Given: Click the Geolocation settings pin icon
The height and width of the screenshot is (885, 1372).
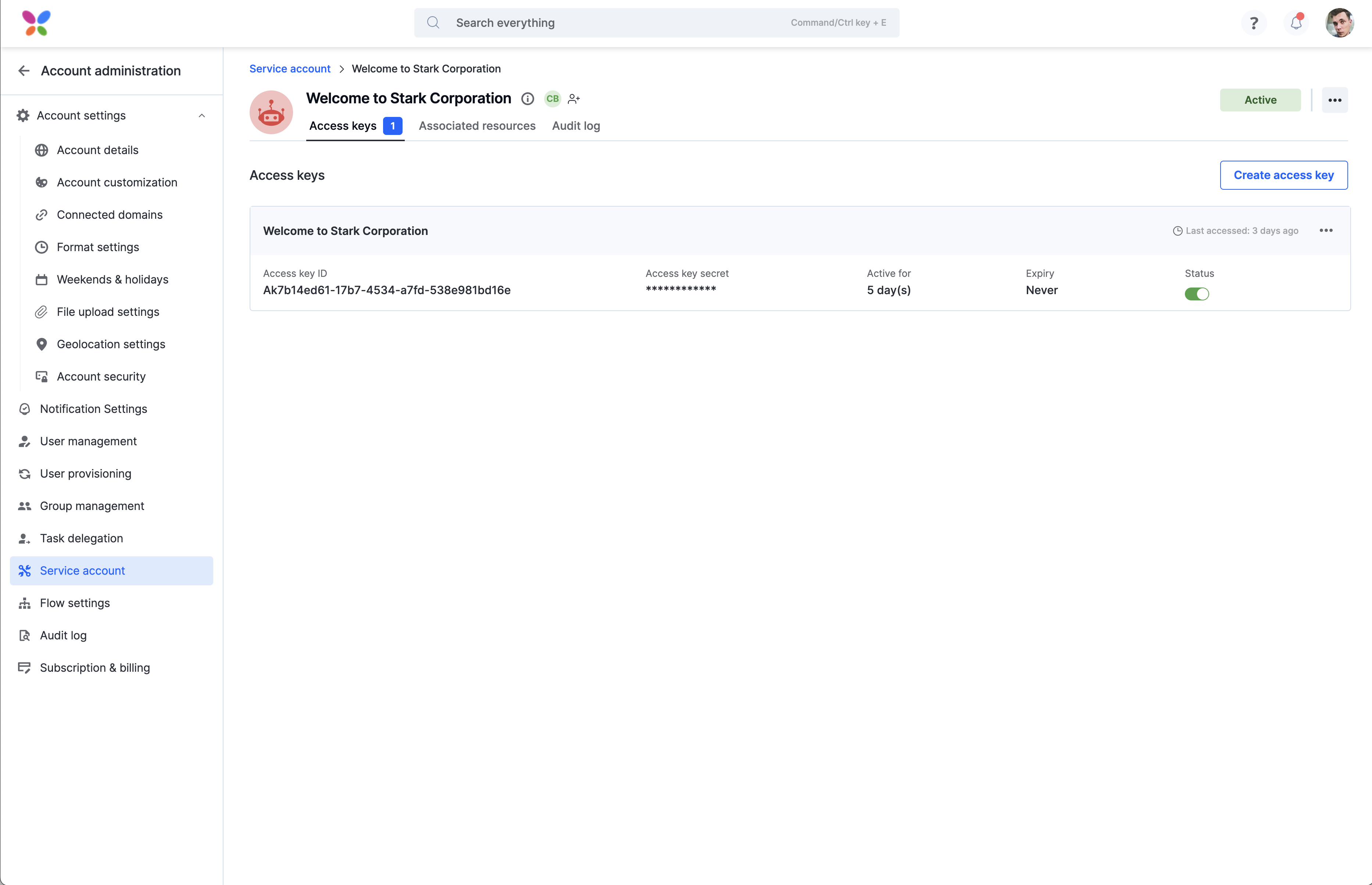Looking at the screenshot, I should [42, 344].
